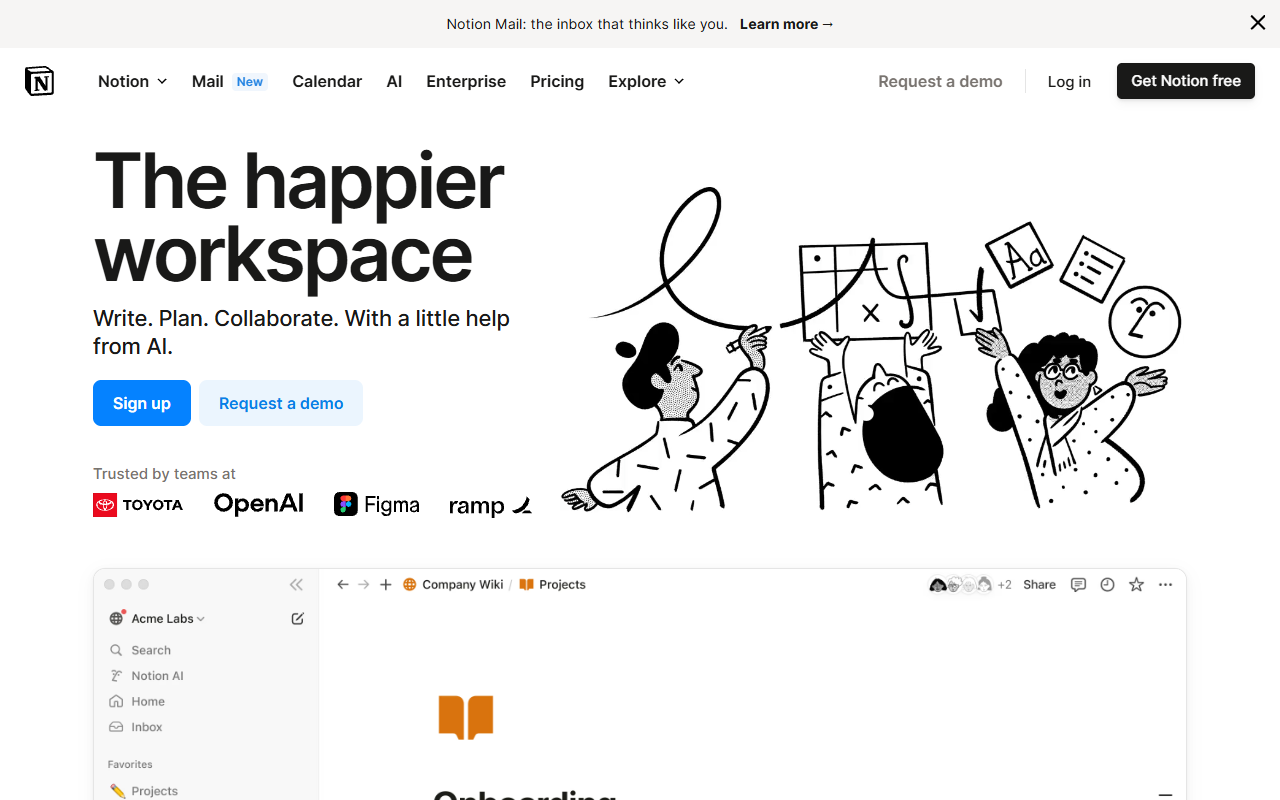Click the plus icon to add page
This screenshot has width=1280, height=800.
point(386,585)
